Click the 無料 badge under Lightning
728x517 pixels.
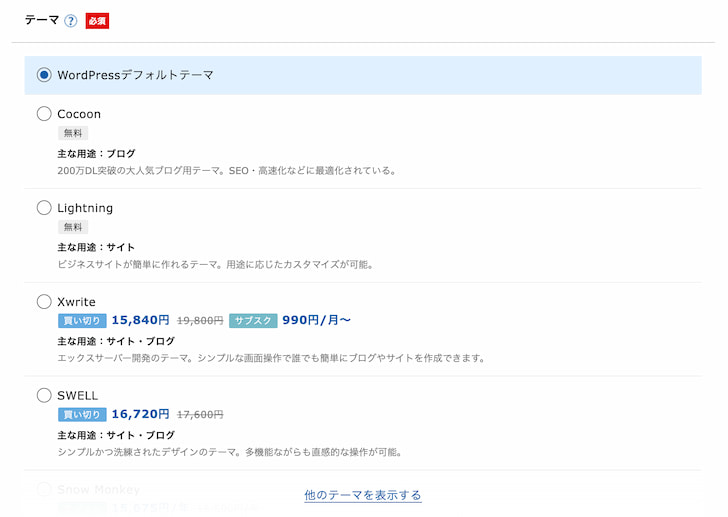click(73, 227)
